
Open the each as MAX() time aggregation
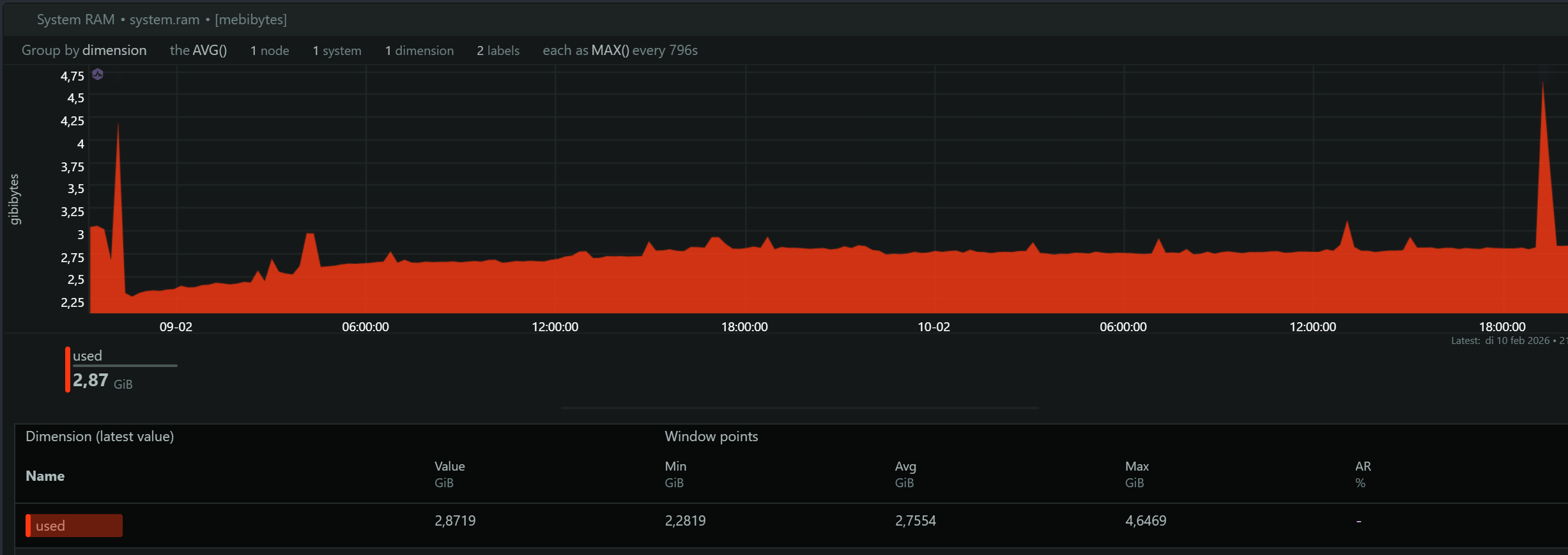[x=620, y=51]
